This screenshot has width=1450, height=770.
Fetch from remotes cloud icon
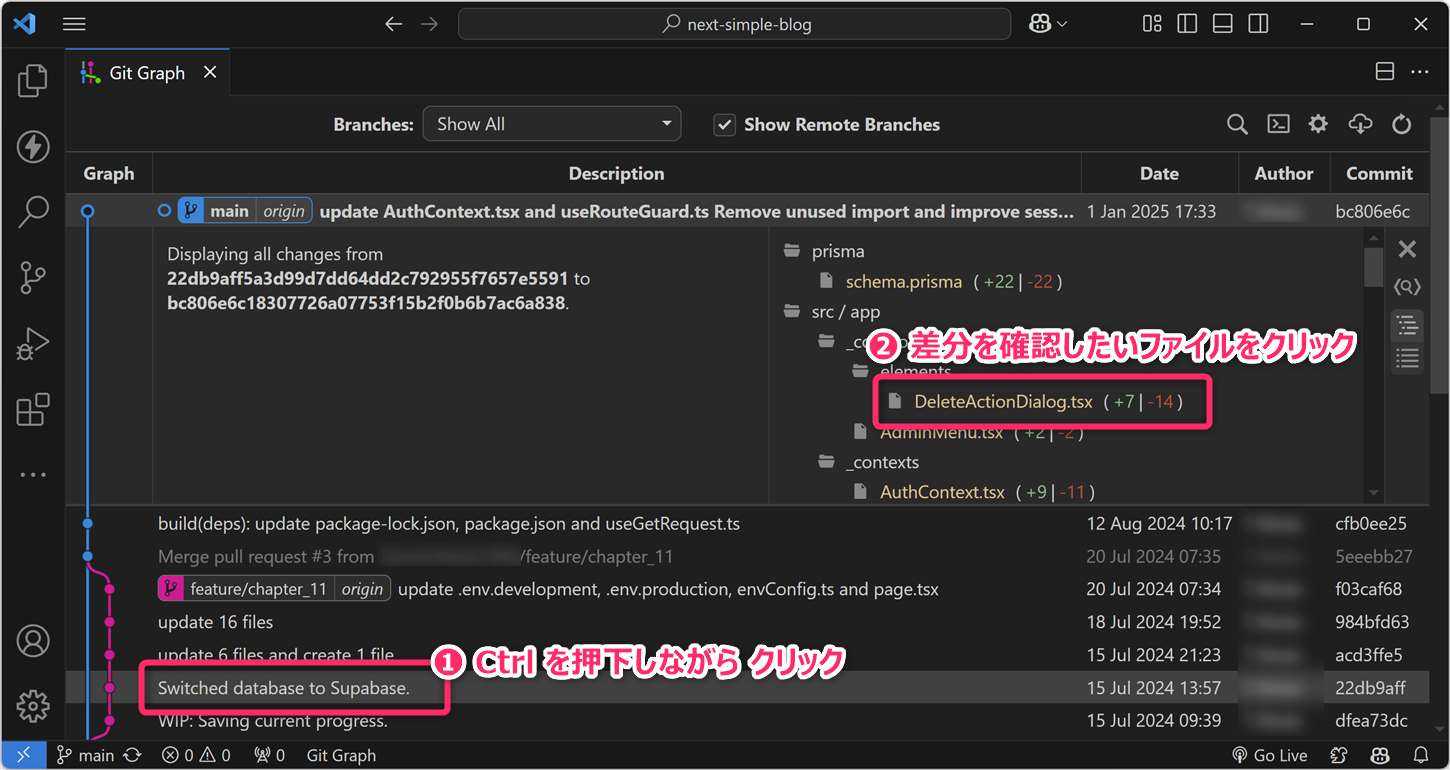click(x=1360, y=124)
